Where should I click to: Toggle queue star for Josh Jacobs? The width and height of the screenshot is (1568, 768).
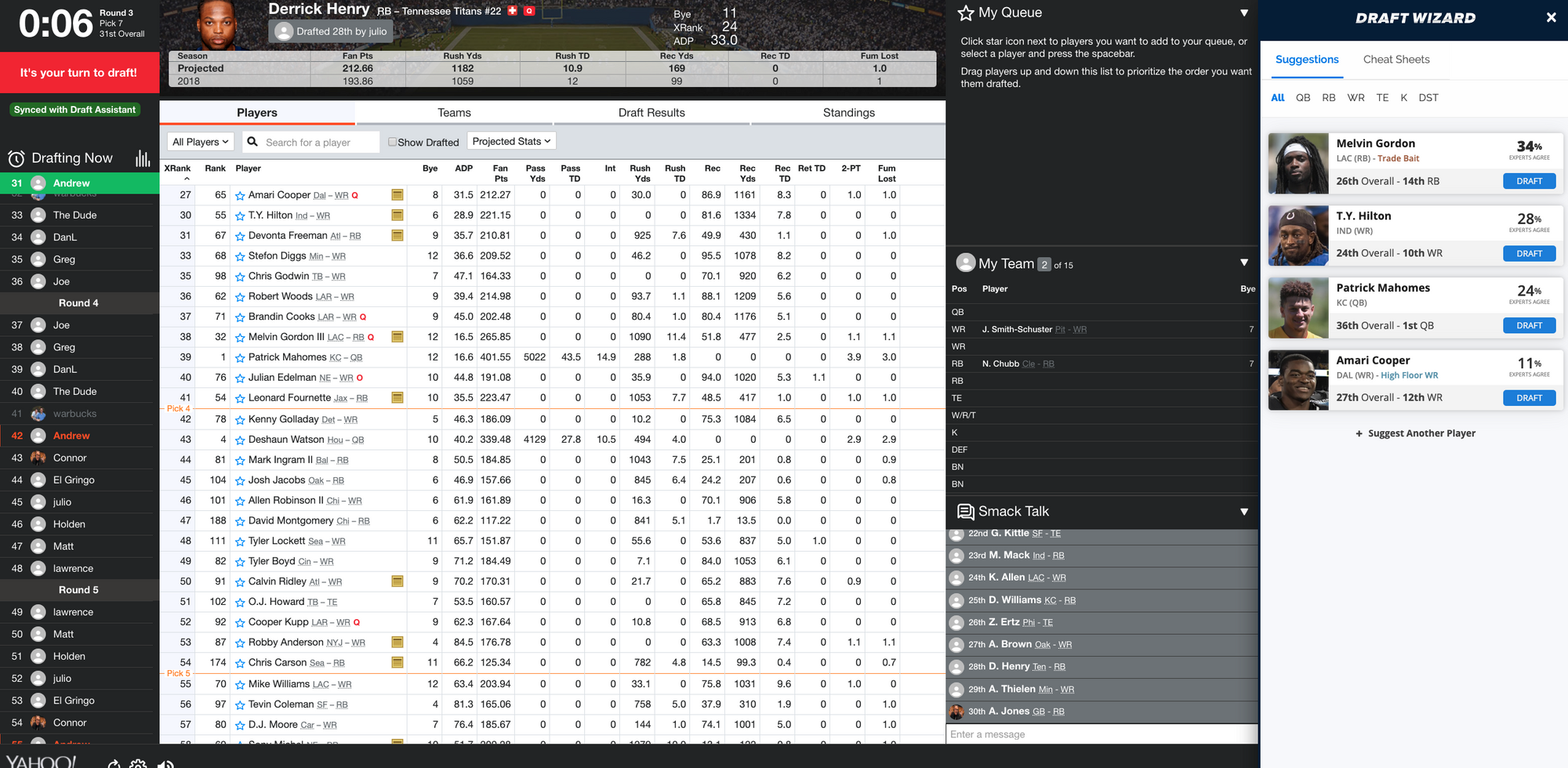tap(240, 480)
